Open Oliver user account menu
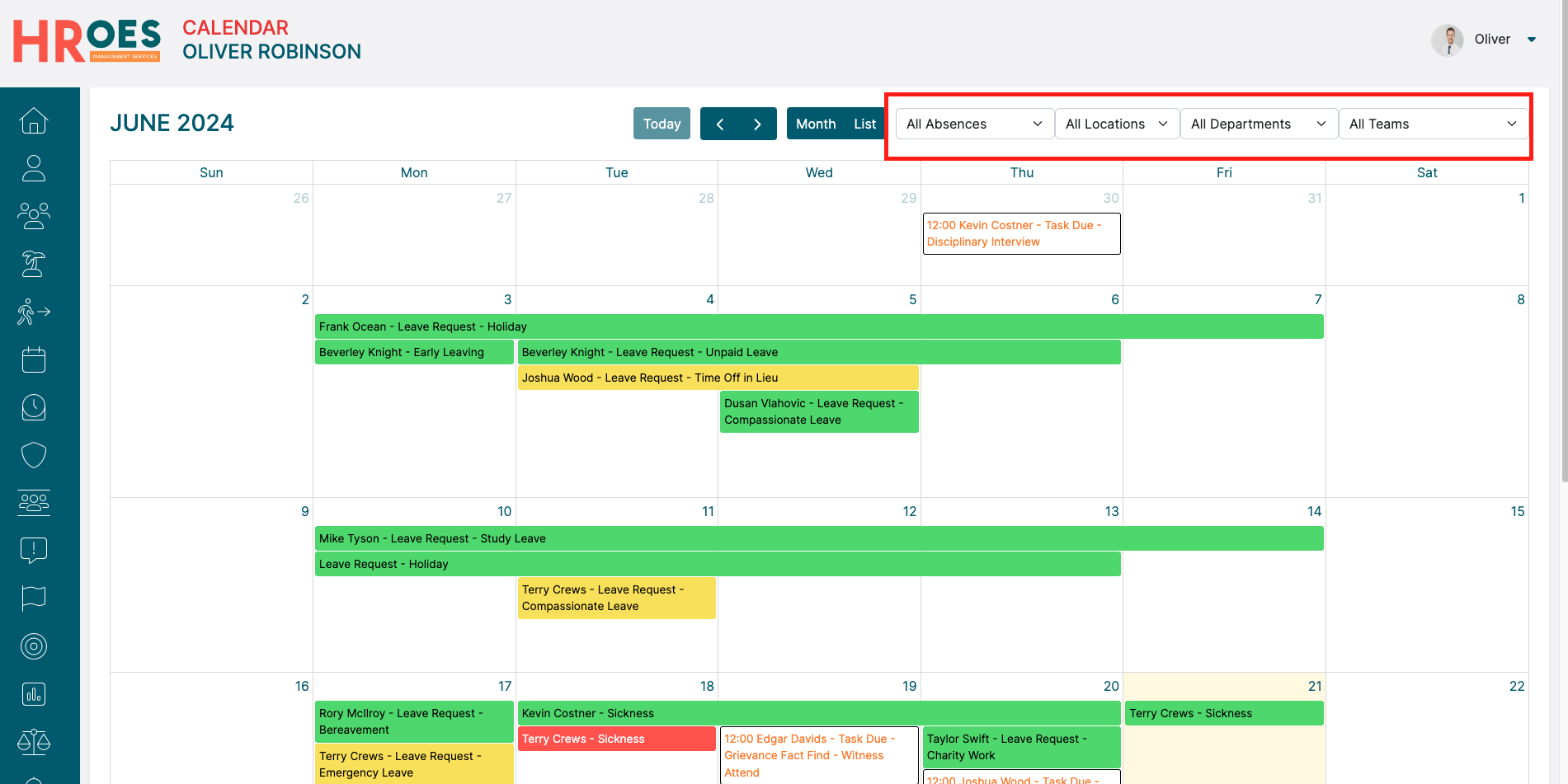 [x=1491, y=40]
